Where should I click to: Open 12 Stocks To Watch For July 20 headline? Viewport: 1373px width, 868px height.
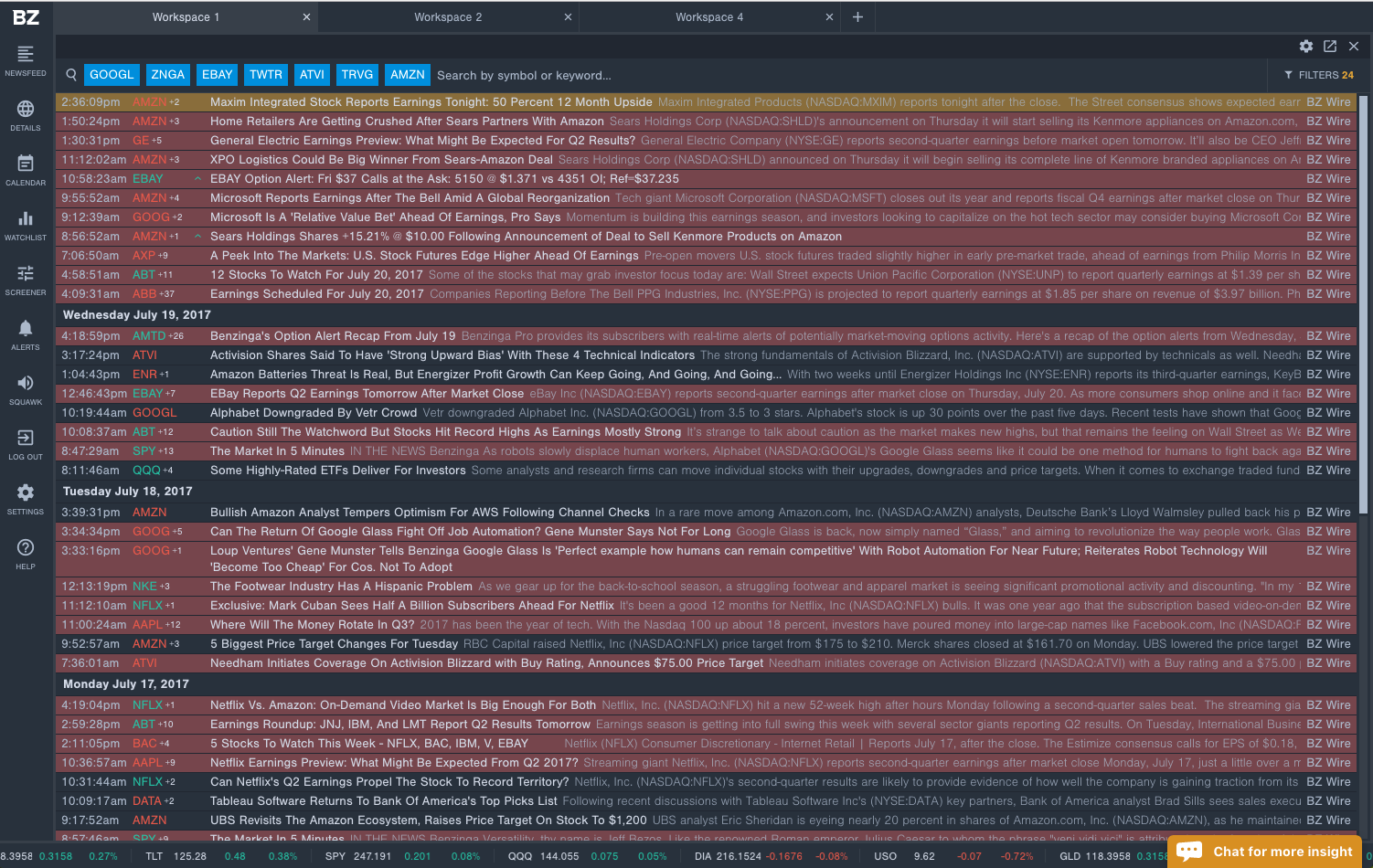pyautogui.click(x=316, y=275)
